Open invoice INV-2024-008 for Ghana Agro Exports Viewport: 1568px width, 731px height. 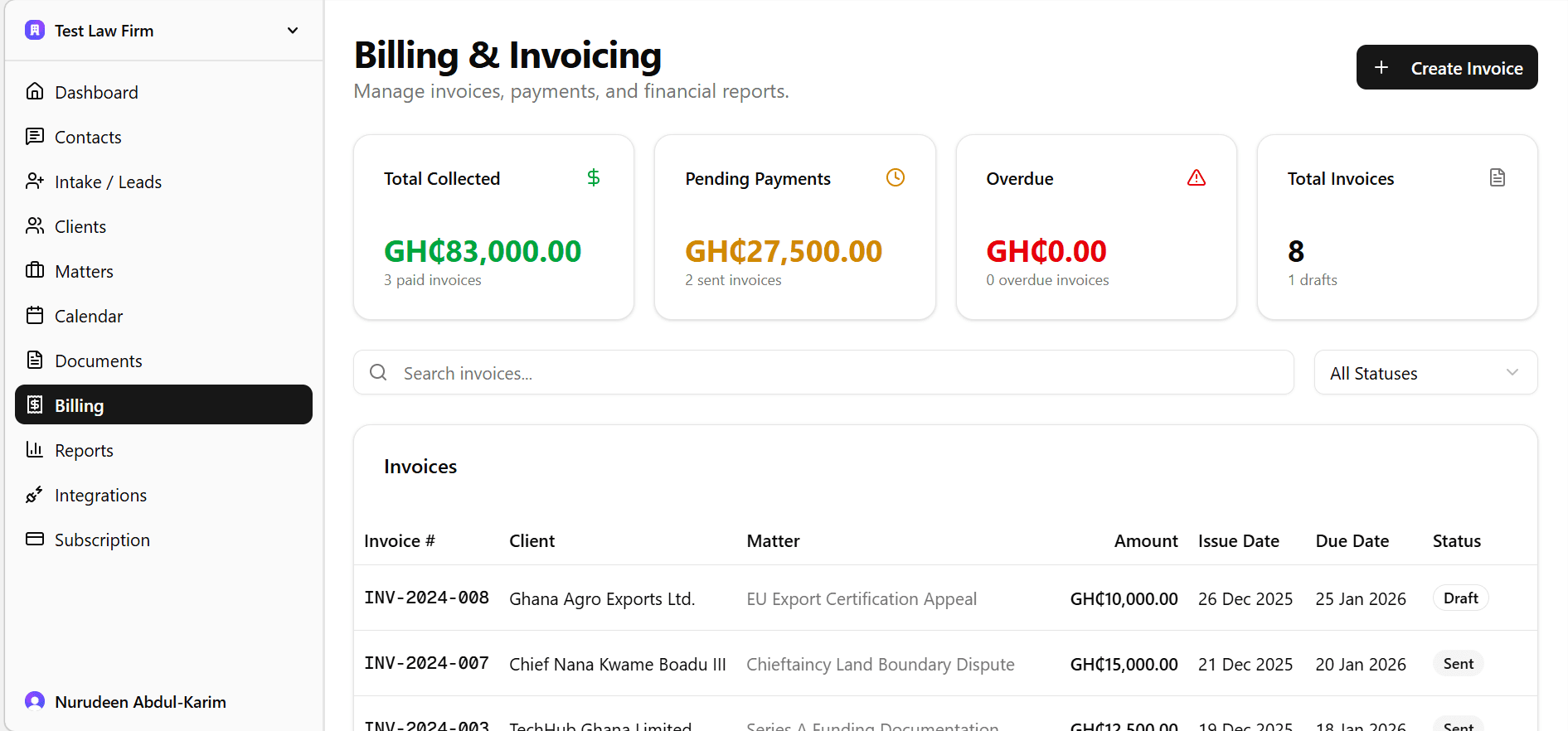click(426, 598)
